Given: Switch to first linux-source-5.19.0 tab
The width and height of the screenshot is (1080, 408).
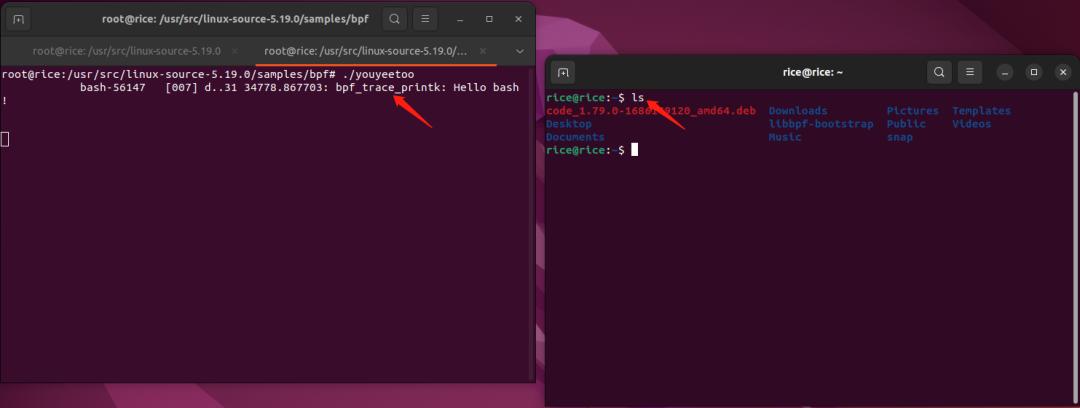Looking at the screenshot, I should pyautogui.click(x=127, y=52).
